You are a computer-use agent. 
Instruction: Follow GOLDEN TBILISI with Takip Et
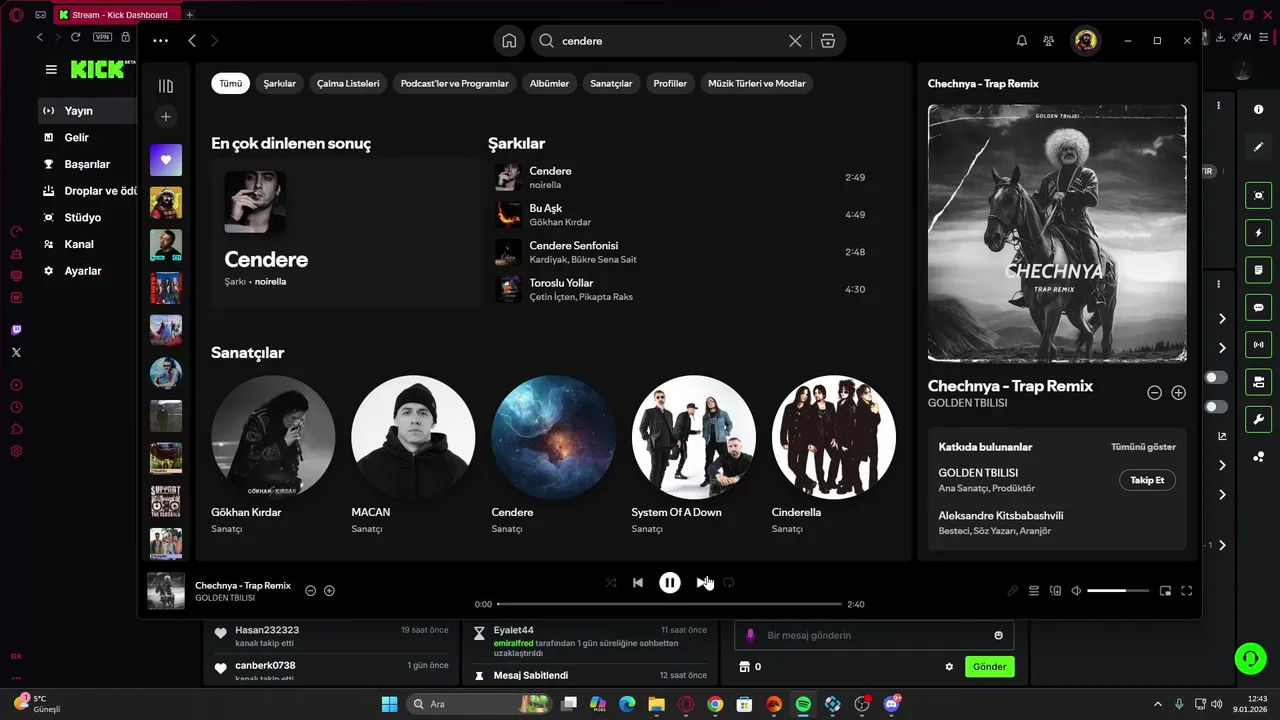(1147, 480)
